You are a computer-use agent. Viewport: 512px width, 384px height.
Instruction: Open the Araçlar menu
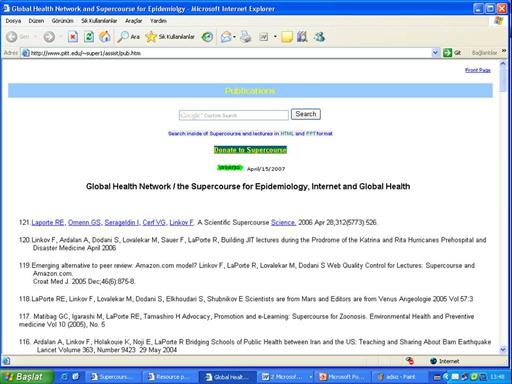pos(133,21)
